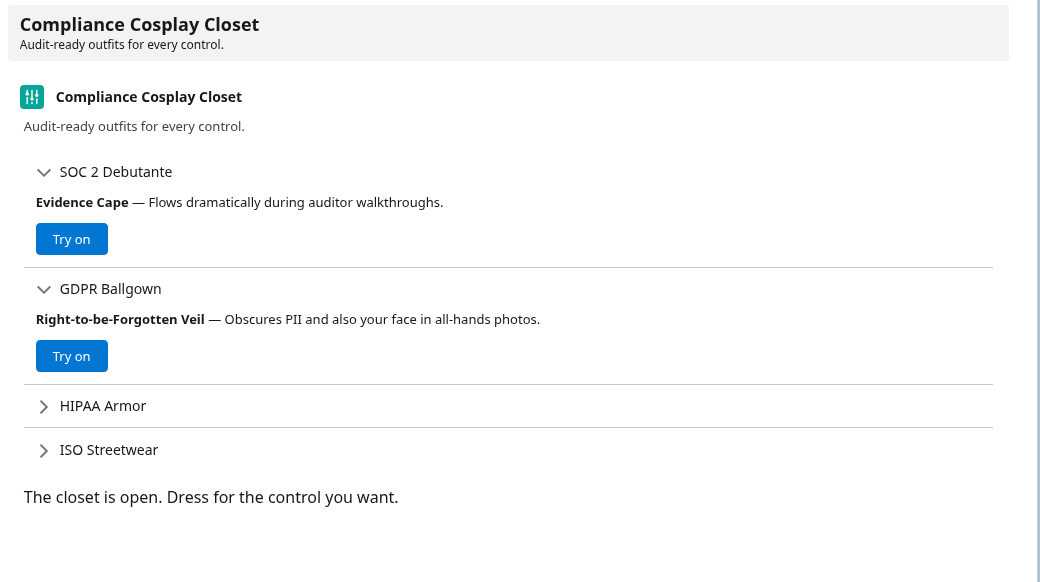Click the bold Evidence Cape item name

coord(82,202)
